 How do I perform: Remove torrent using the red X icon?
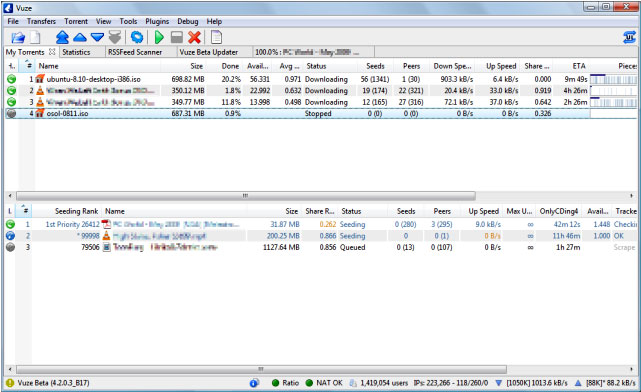(x=194, y=38)
